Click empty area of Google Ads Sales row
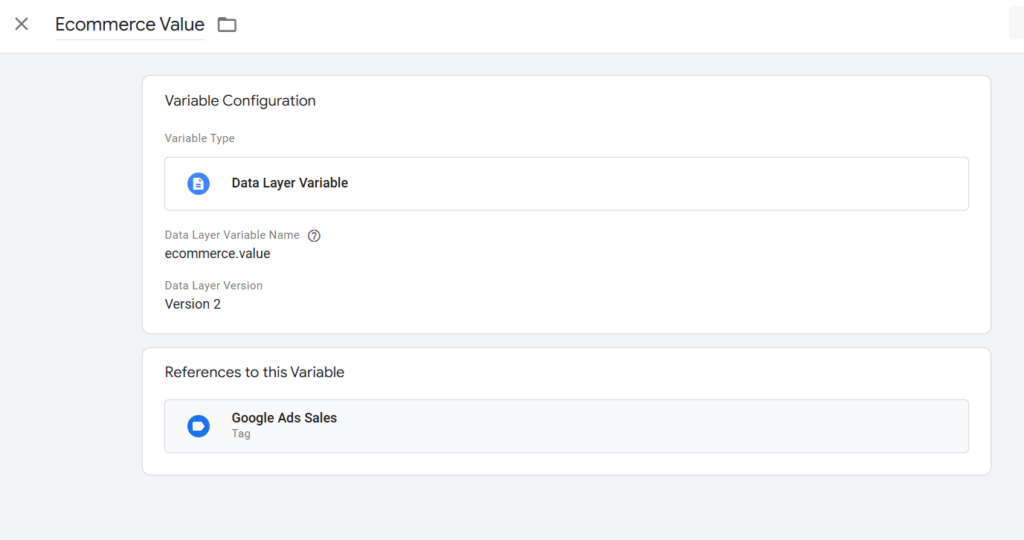This screenshot has width=1024, height=540. 653,426
